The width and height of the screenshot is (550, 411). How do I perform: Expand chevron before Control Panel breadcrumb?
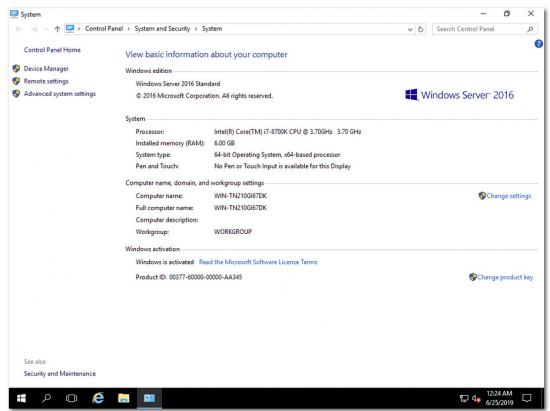click(79, 29)
